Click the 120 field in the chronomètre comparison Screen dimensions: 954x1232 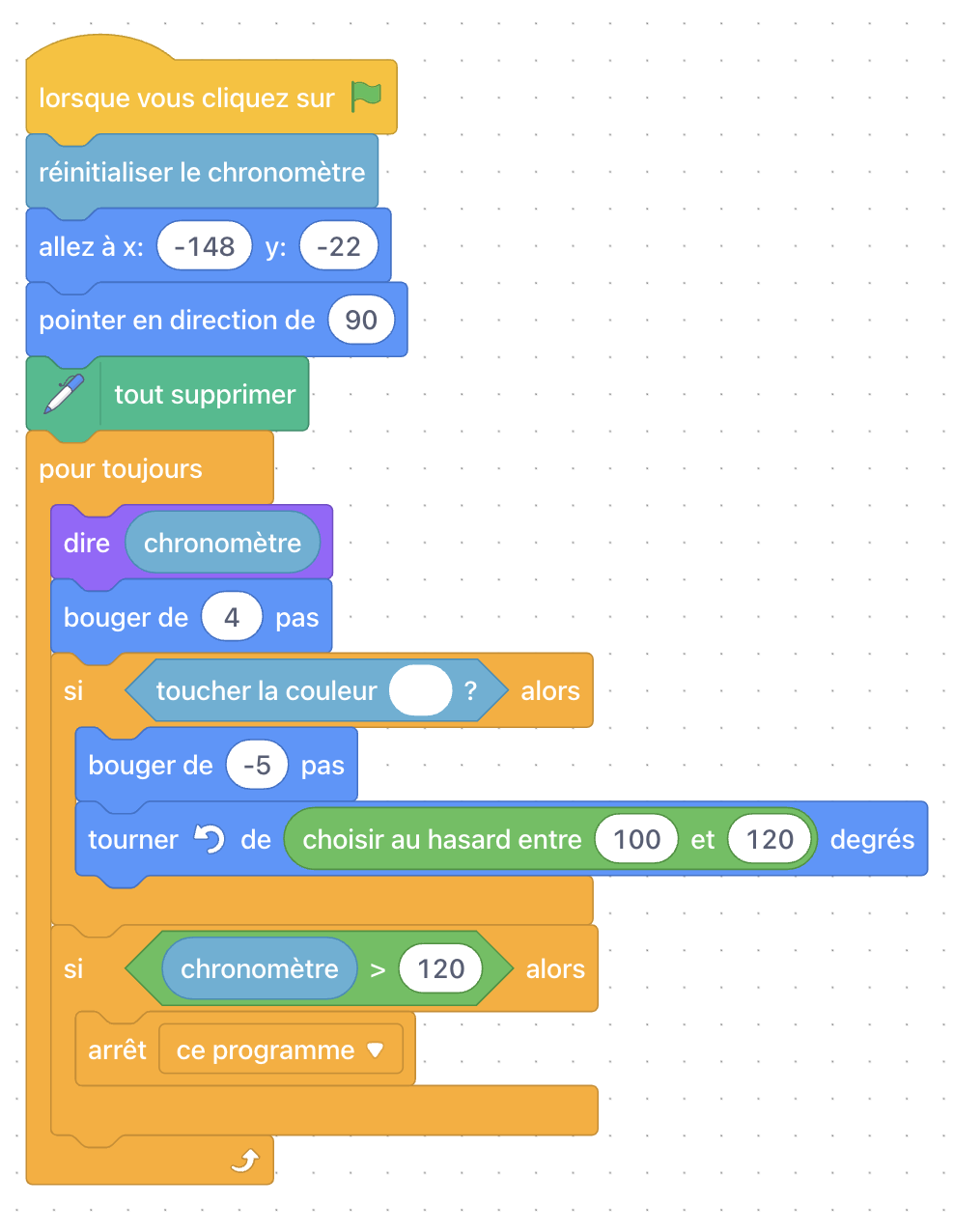pos(441,968)
